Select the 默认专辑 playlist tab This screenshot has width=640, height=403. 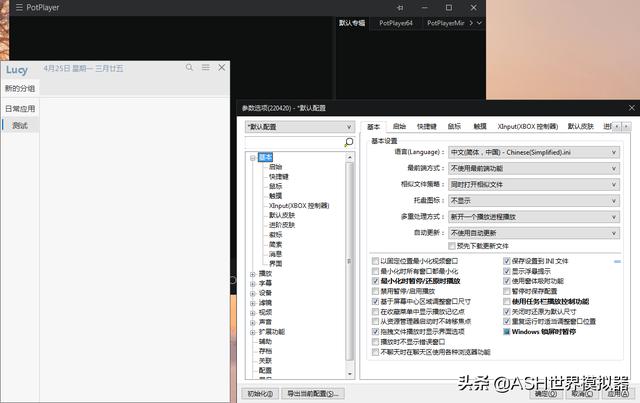coord(352,23)
